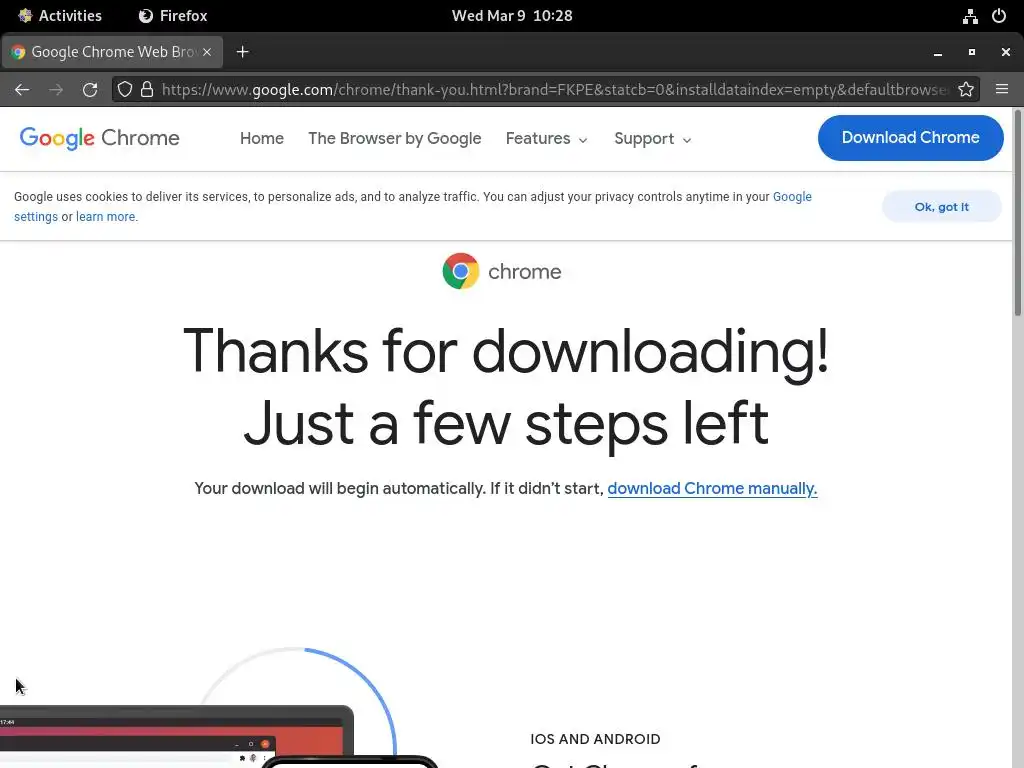Minimize the Firefox window
Screen dimensions: 1024x768
pos(938,52)
